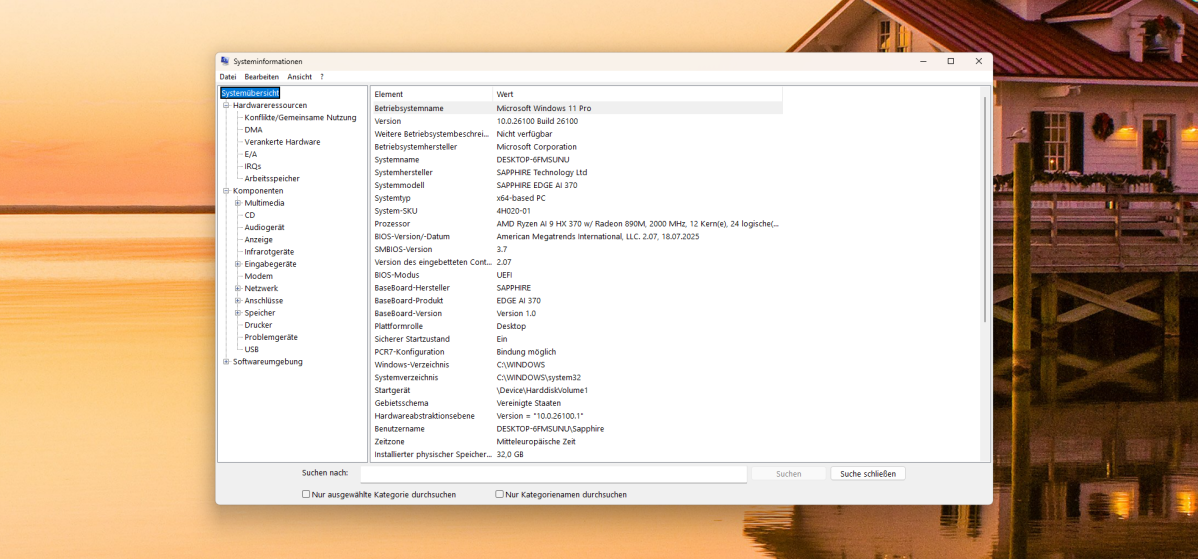The height and width of the screenshot is (559, 1198).
Task: Expand the Netzwerk tree node
Action: click(238, 289)
